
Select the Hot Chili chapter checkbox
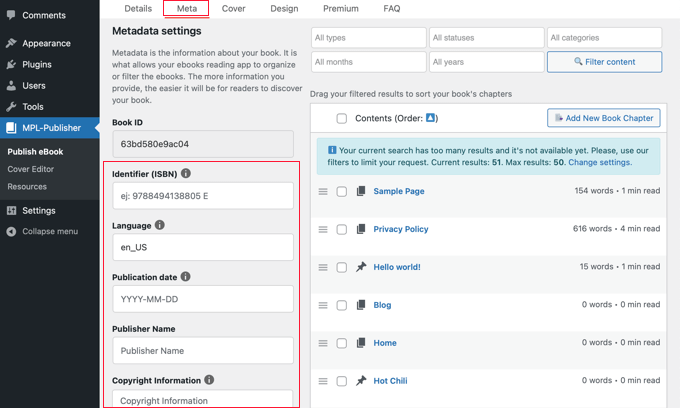point(341,381)
